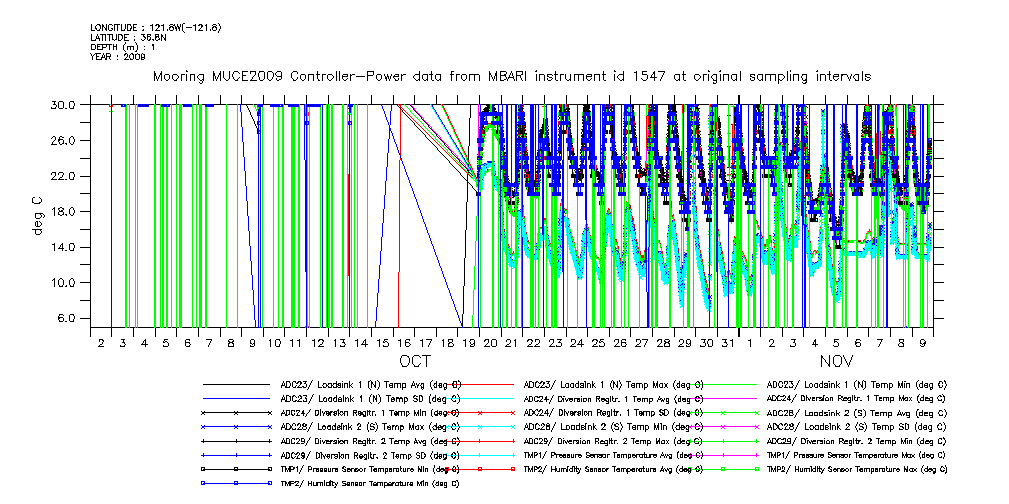1009x504 pixels.
Task: Click the OCT month label on x-axis
Action: point(415,360)
